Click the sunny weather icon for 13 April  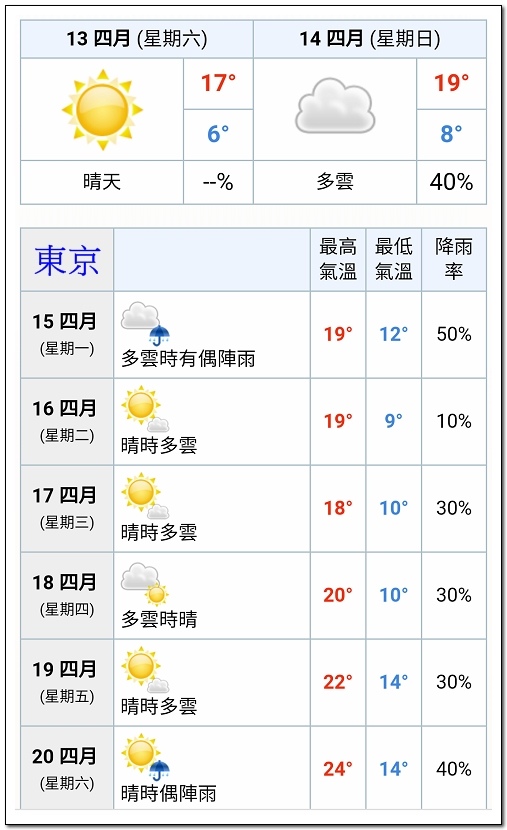click(102, 110)
